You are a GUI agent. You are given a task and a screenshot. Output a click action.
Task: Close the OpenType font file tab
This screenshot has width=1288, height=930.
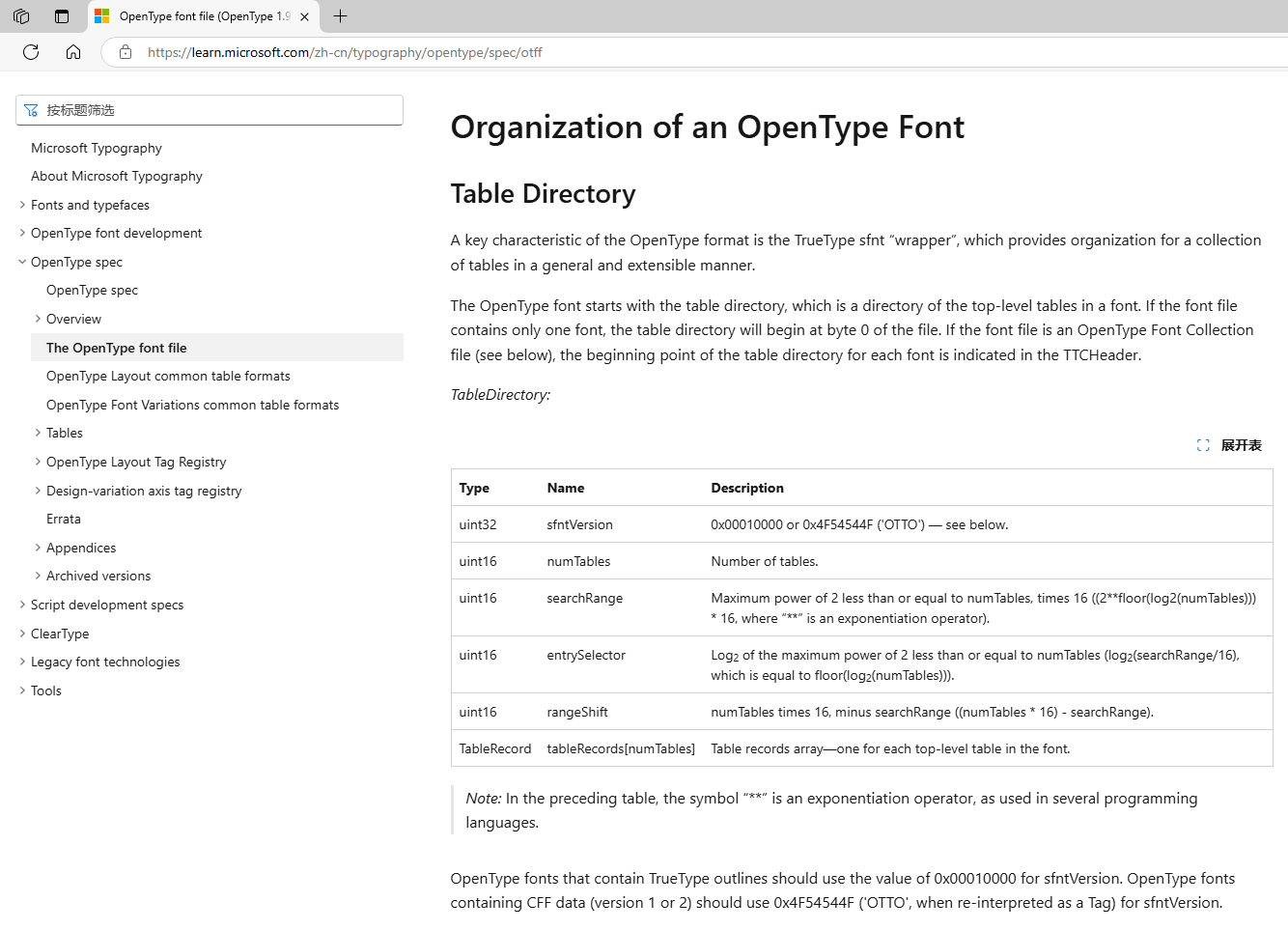tap(304, 16)
